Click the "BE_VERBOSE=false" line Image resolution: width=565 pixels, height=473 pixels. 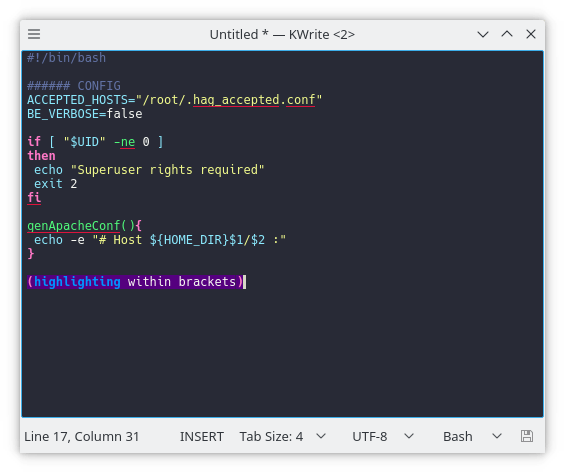coord(85,114)
